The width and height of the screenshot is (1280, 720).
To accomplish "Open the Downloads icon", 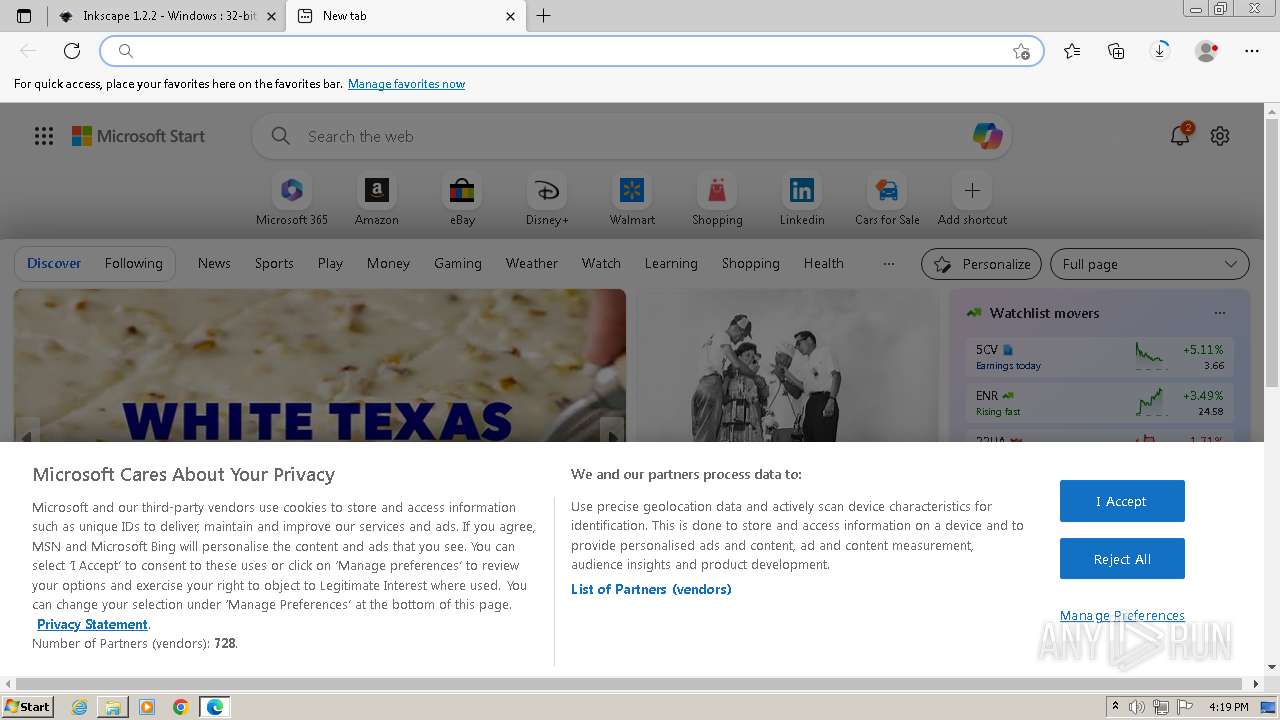I will click(x=1160, y=51).
